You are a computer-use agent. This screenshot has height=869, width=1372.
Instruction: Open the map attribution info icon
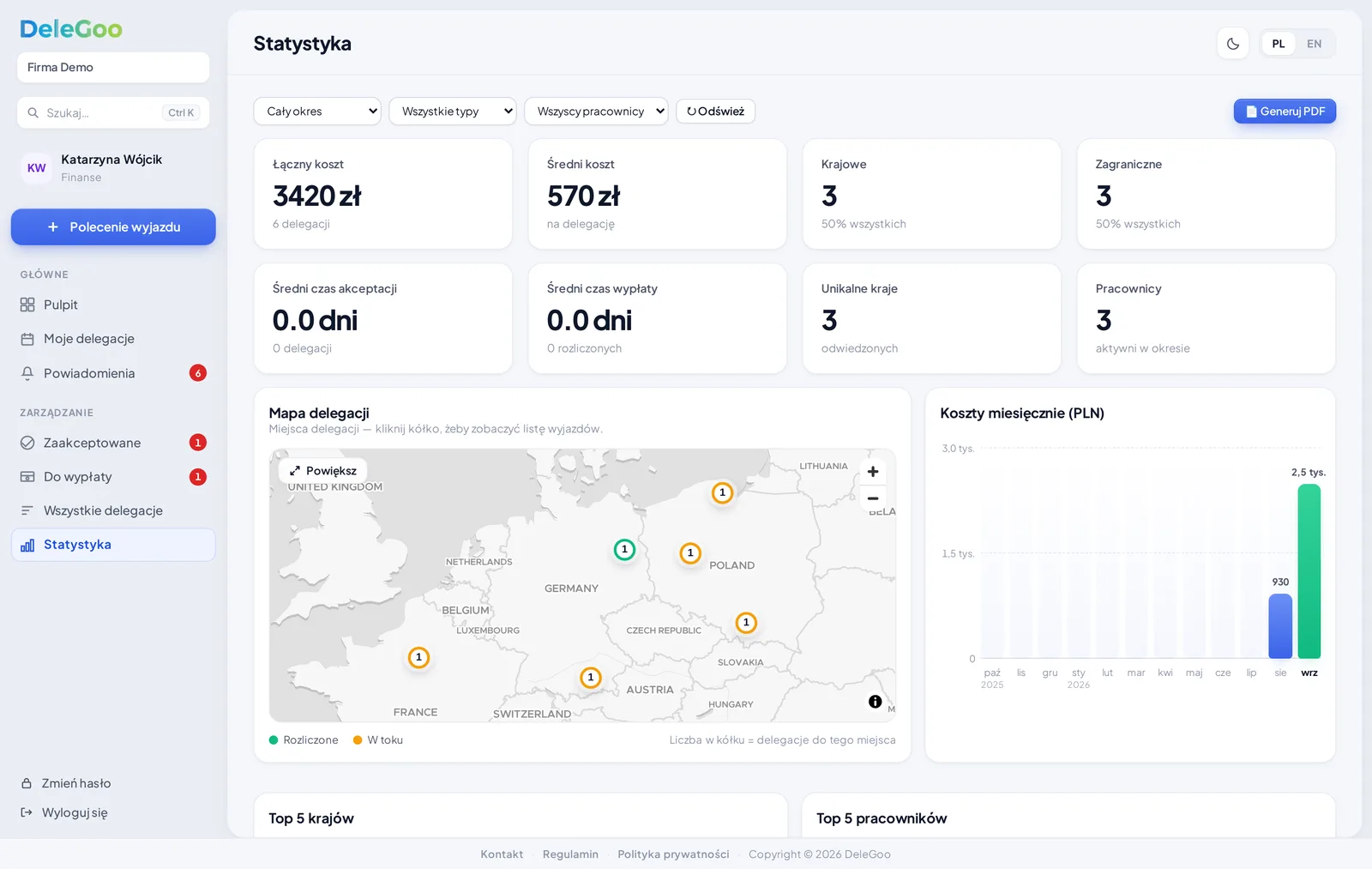[875, 702]
